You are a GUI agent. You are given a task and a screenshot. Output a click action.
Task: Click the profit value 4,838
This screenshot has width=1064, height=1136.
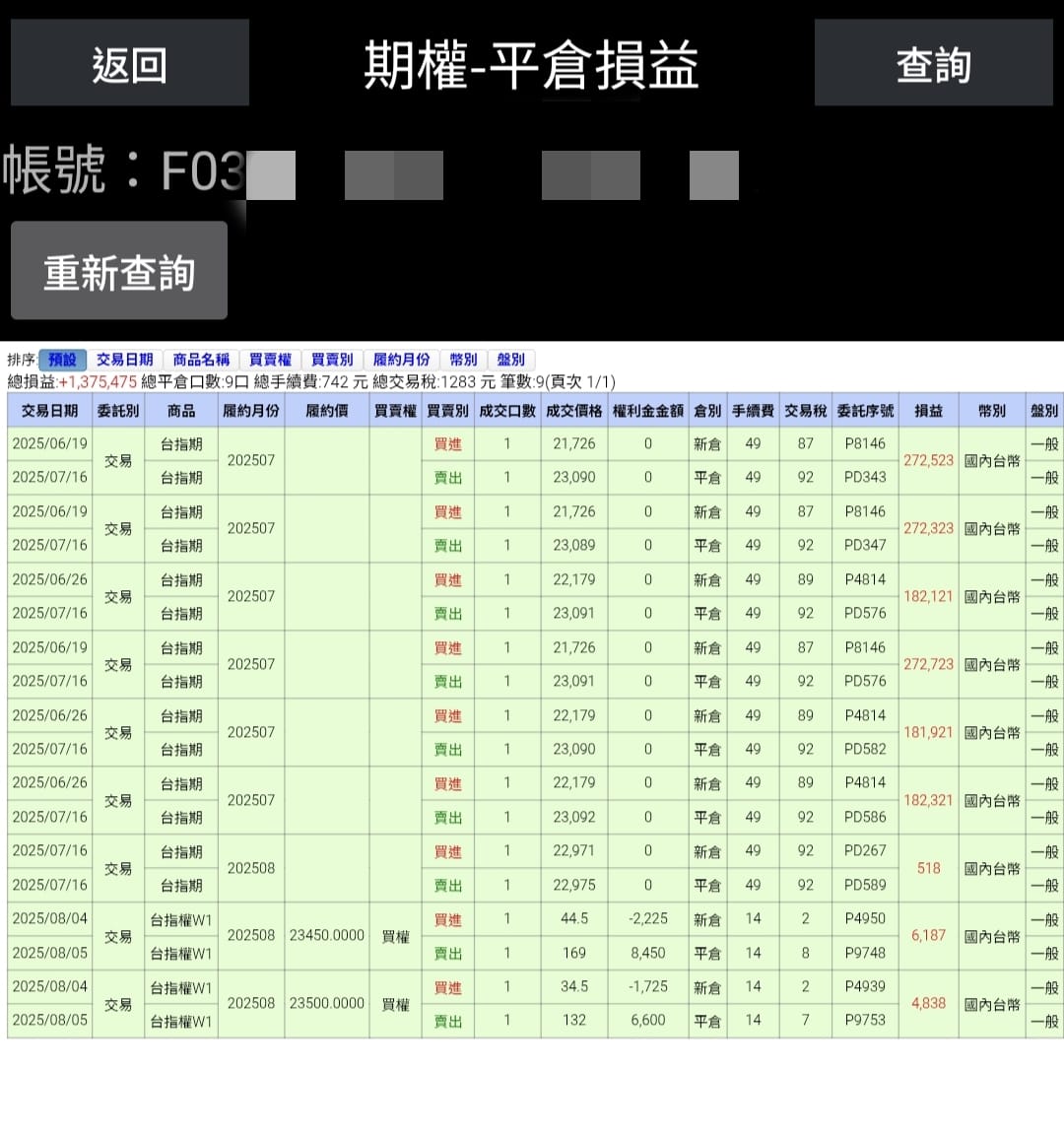pyautogui.click(x=929, y=1004)
